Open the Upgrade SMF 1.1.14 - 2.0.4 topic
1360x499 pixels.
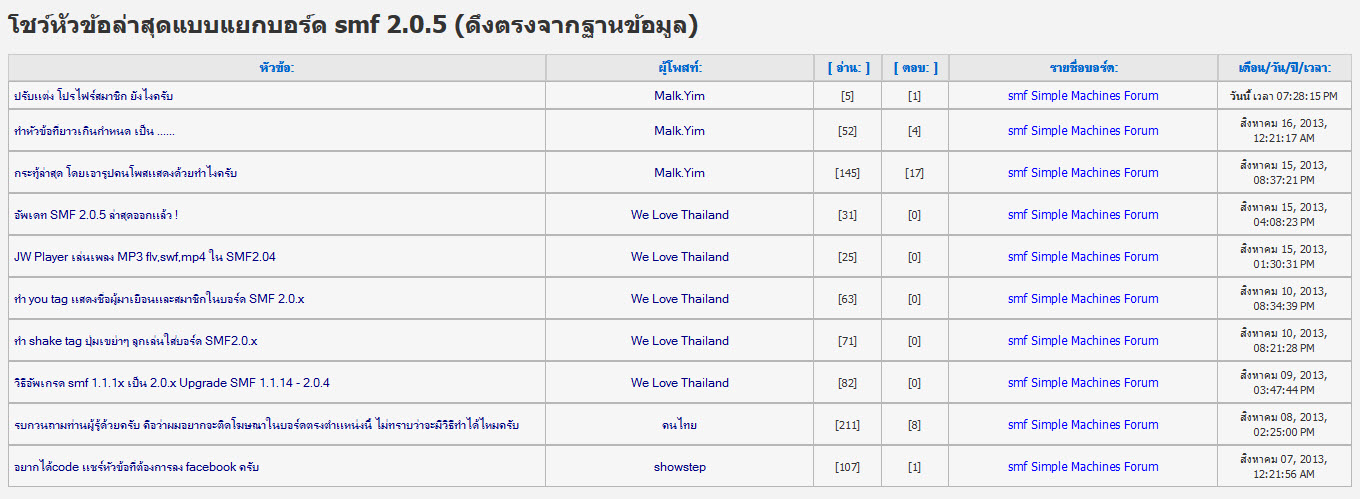click(171, 383)
